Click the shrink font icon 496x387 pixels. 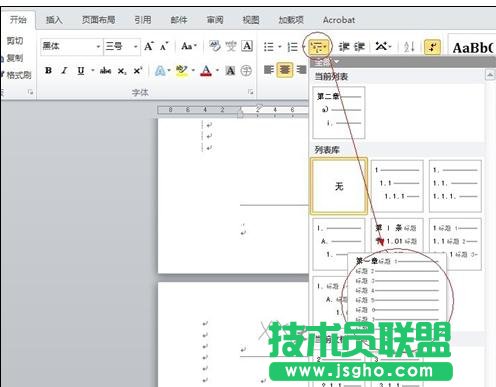(x=164, y=46)
